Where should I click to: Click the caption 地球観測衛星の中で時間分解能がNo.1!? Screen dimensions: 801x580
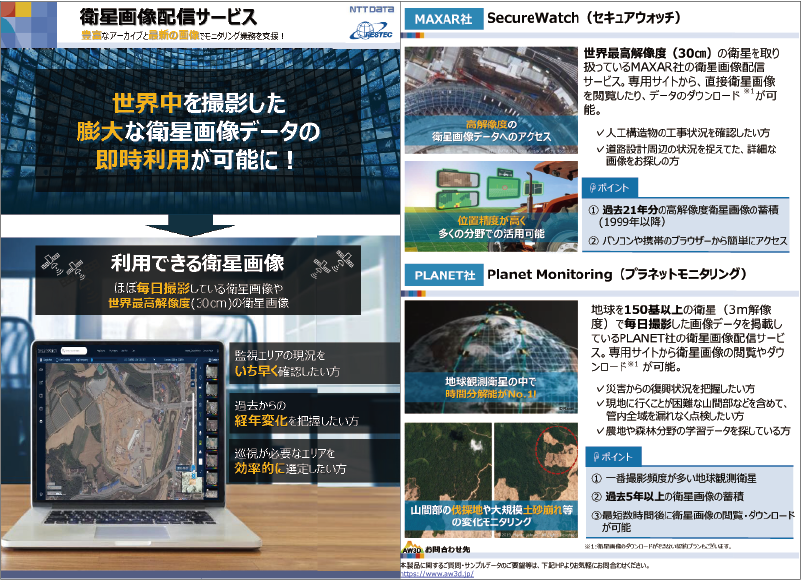coord(491,388)
